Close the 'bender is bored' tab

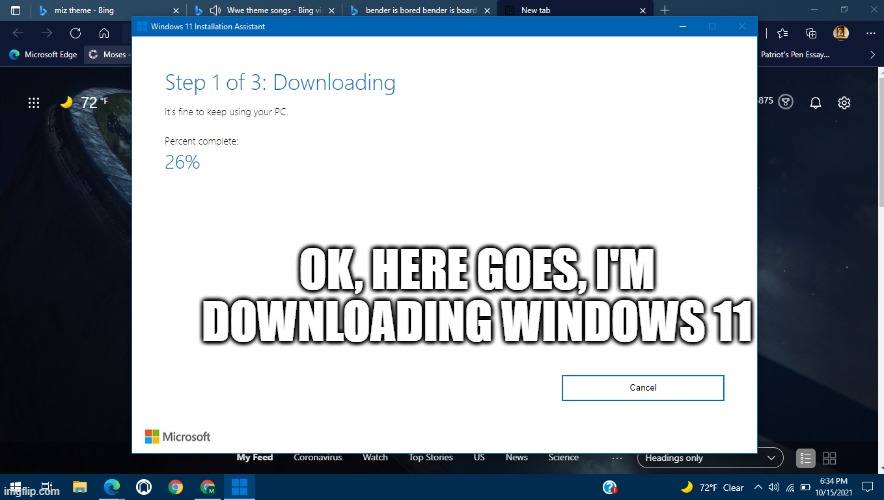(487, 11)
